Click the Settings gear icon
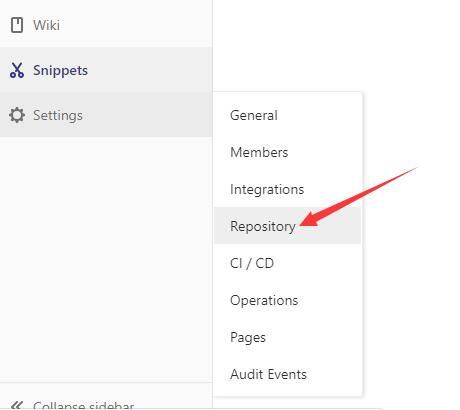 (x=17, y=115)
